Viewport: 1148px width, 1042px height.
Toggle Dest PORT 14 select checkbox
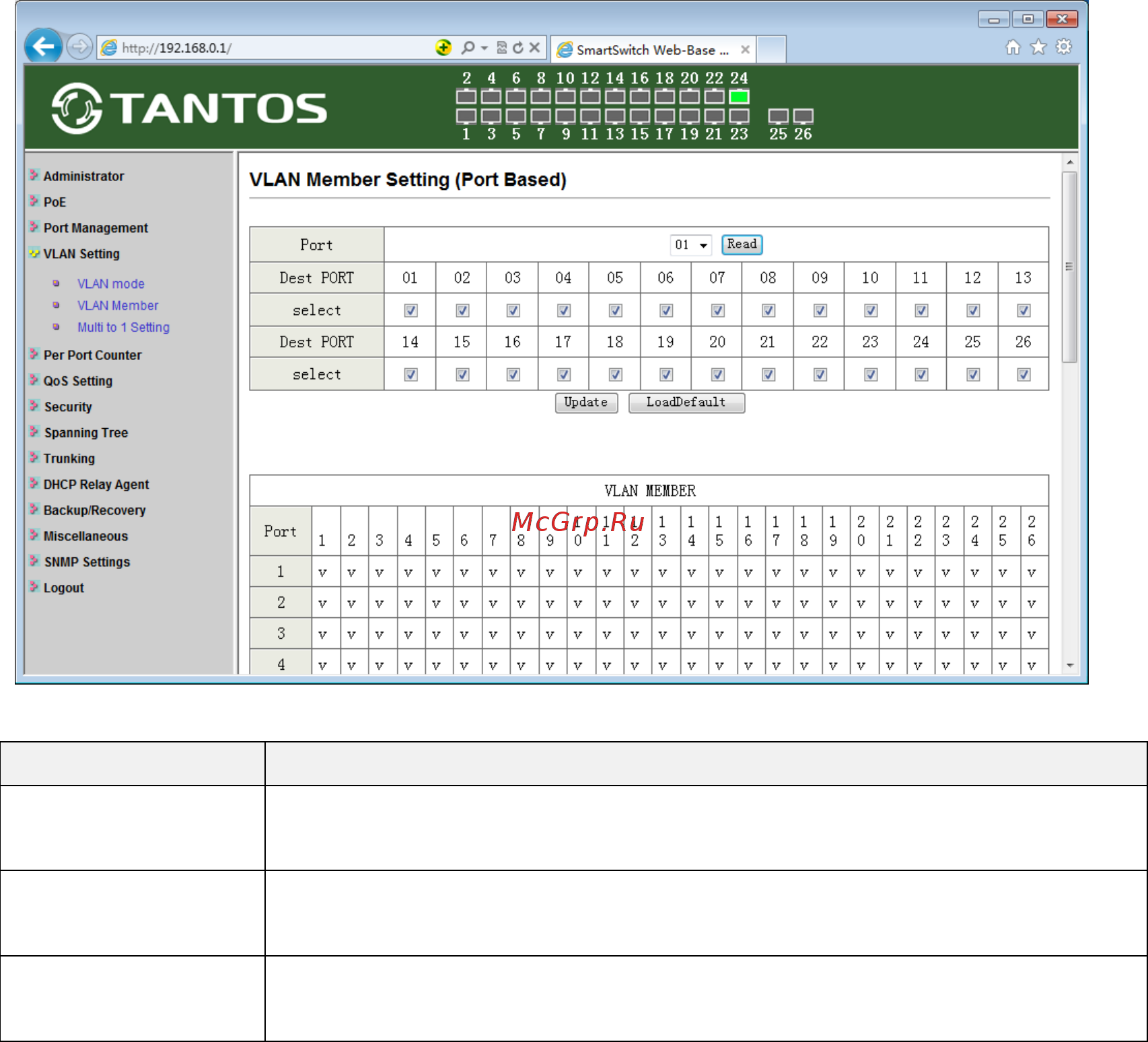click(410, 374)
